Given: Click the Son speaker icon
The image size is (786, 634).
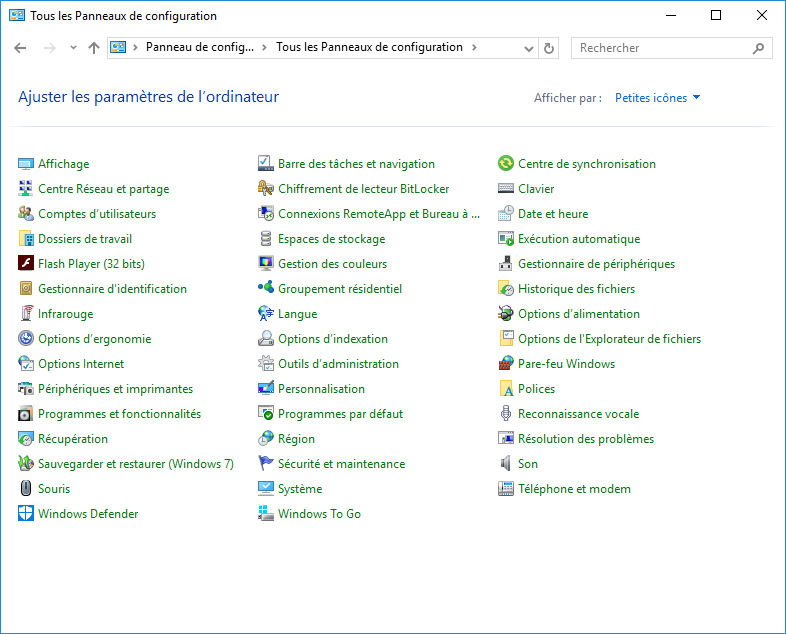Looking at the screenshot, I should (x=507, y=464).
